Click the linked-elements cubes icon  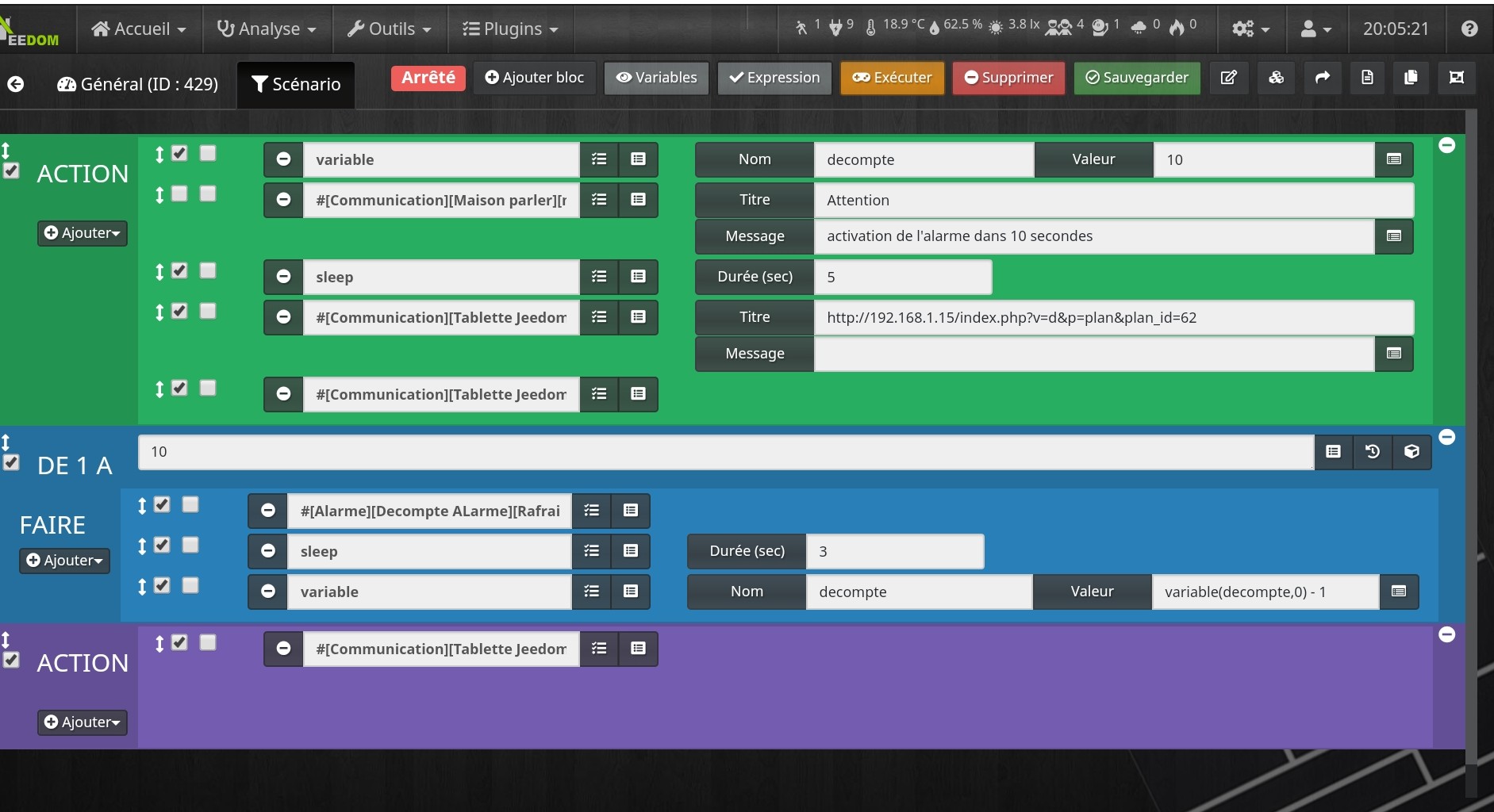[x=1276, y=78]
